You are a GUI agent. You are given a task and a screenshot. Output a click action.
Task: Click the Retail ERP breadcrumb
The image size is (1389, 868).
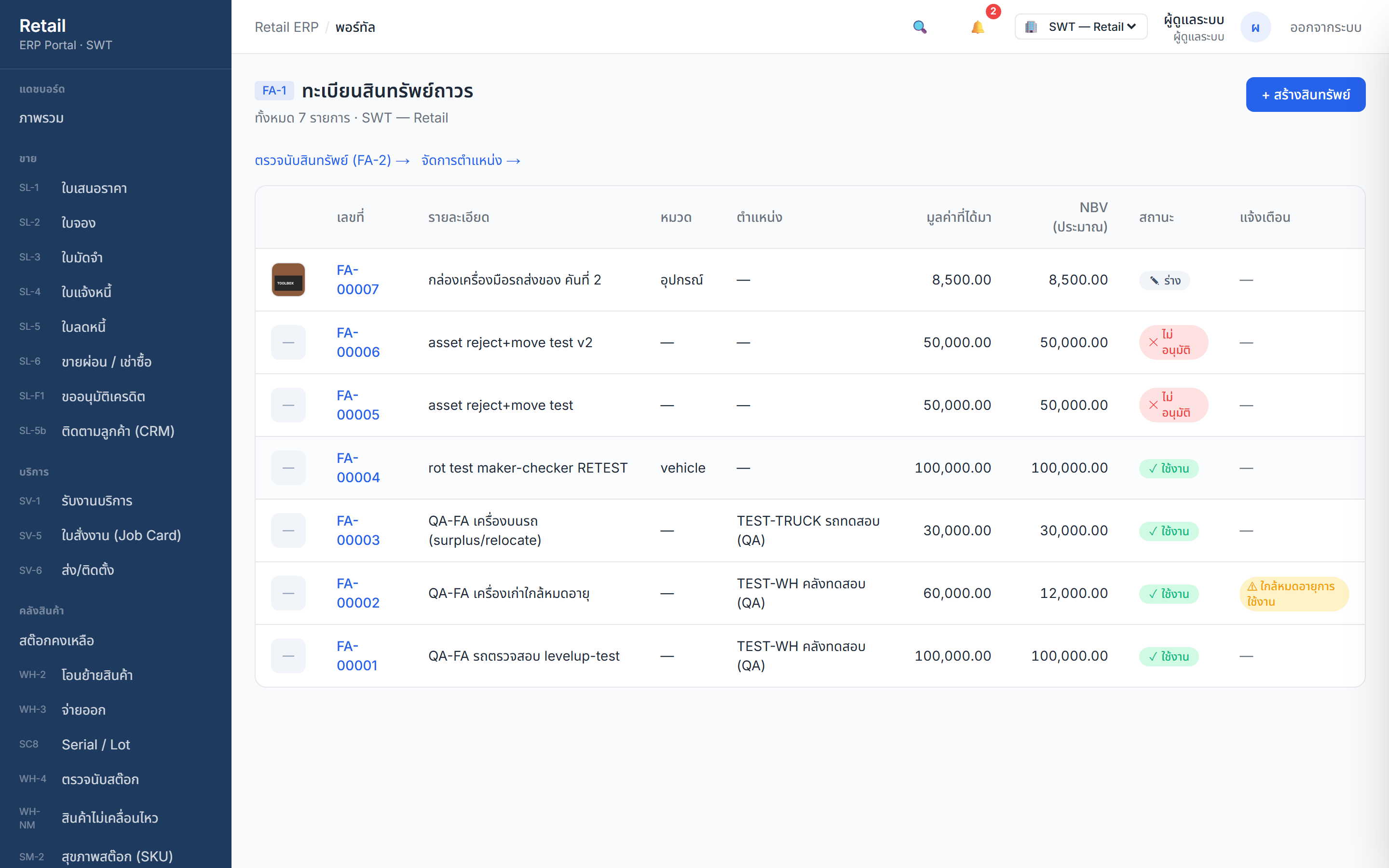click(286, 27)
